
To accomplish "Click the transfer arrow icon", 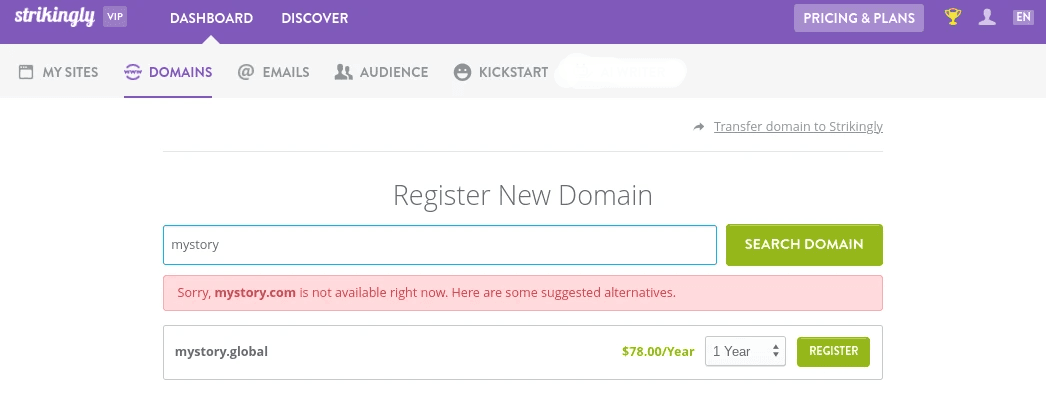I will click(x=698, y=127).
